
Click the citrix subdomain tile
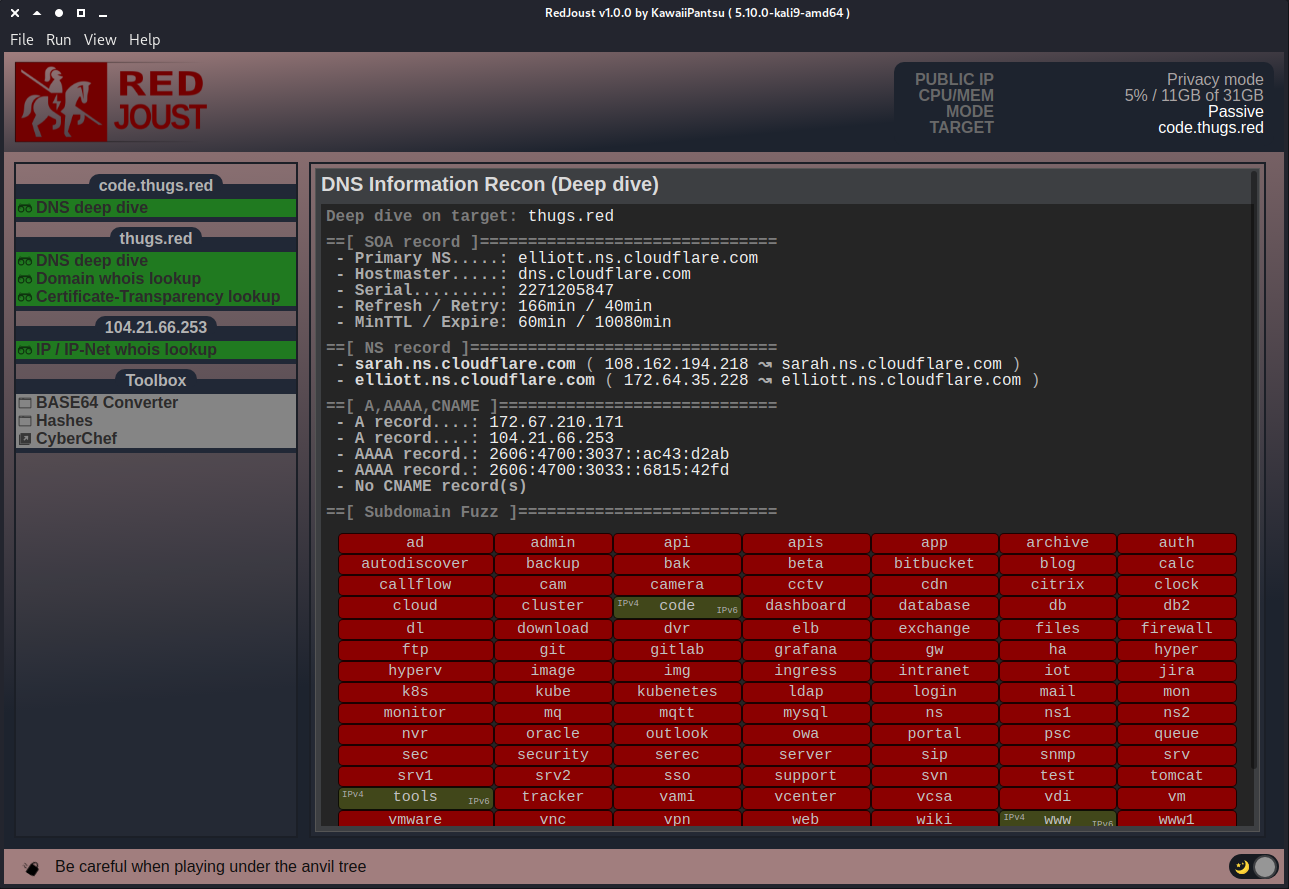[1057, 585]
